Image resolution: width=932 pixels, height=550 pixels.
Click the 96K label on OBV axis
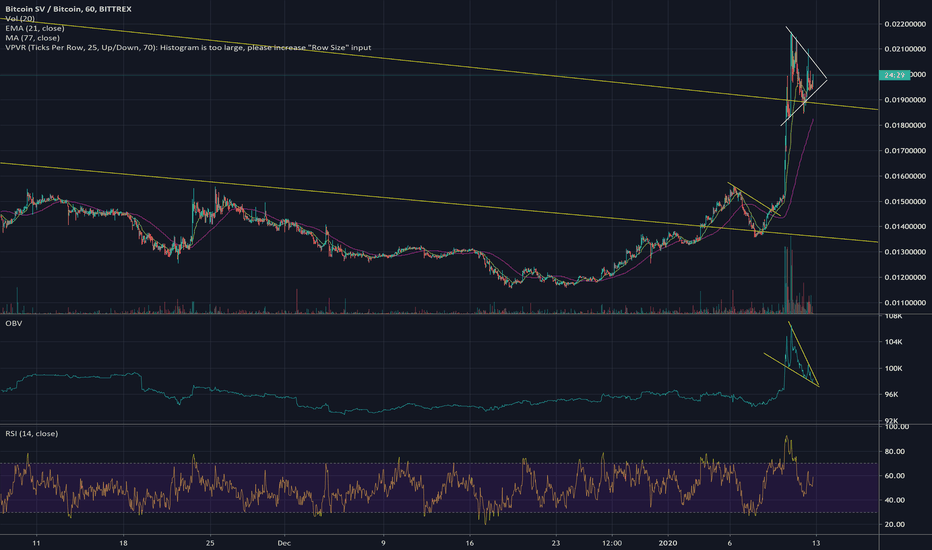click(893, 395)
